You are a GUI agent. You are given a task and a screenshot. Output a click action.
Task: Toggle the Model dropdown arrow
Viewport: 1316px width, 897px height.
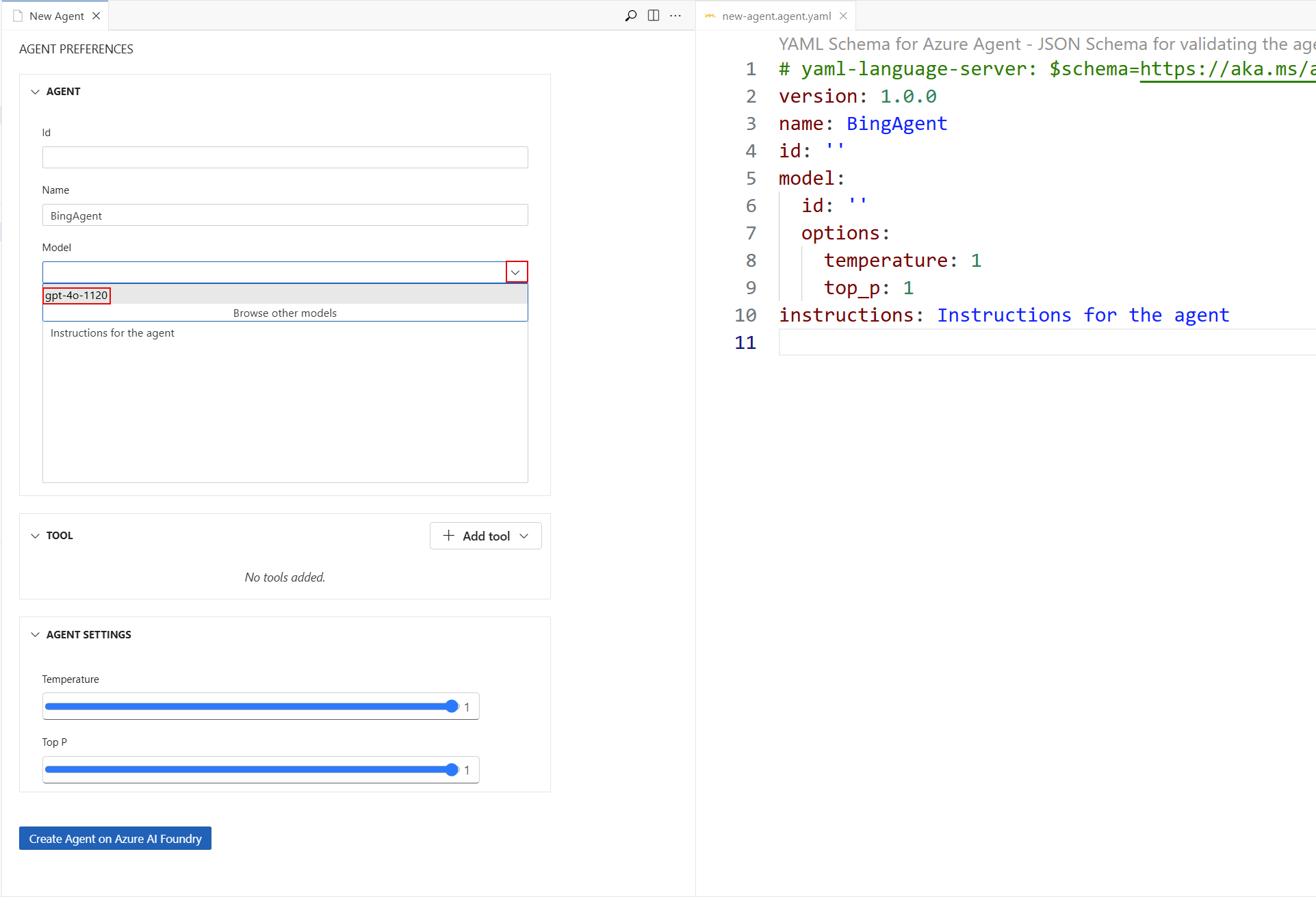click(x=516, y=272)
